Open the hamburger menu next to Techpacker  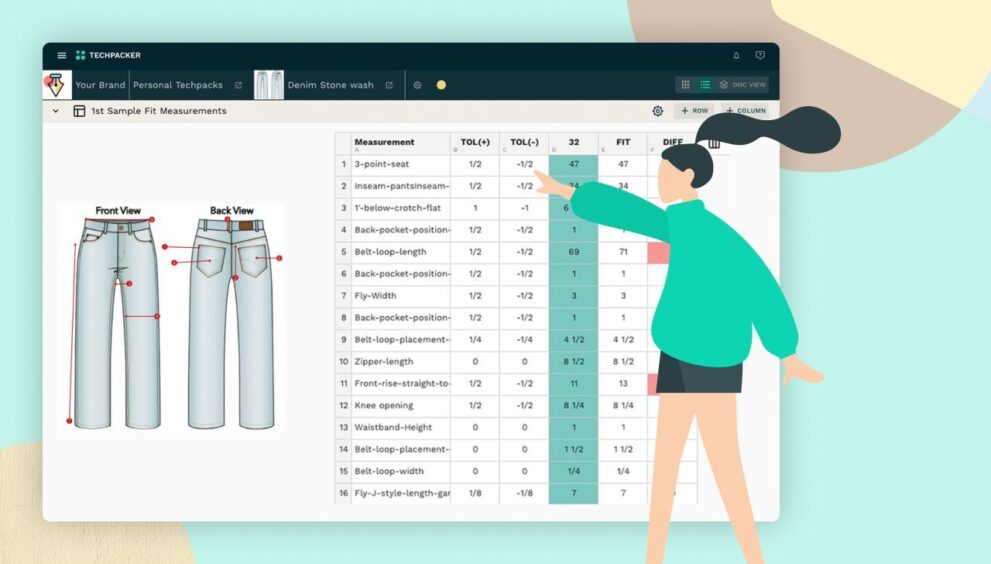coord(62,55)
